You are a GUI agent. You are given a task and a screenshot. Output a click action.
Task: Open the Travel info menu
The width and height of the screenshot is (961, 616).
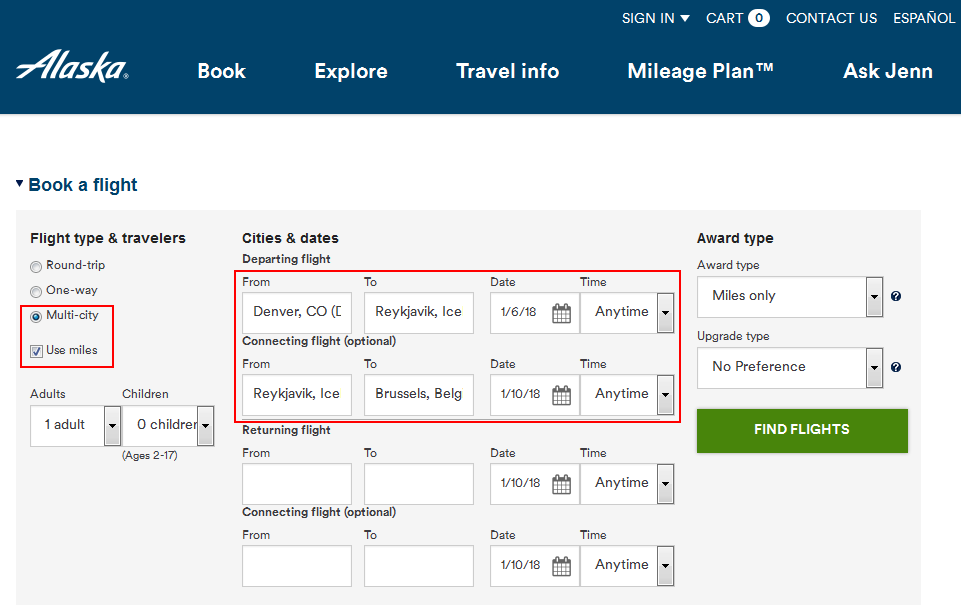point(507,71)
